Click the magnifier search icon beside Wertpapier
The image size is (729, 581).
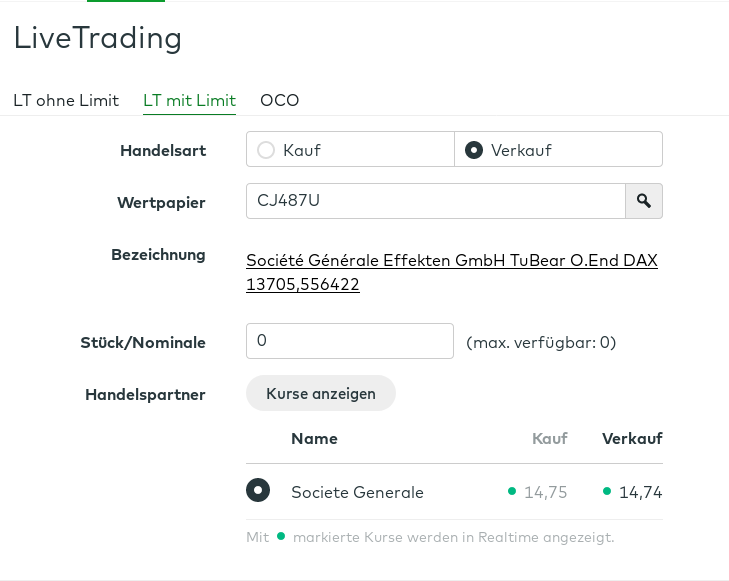[x=644, y=201]
